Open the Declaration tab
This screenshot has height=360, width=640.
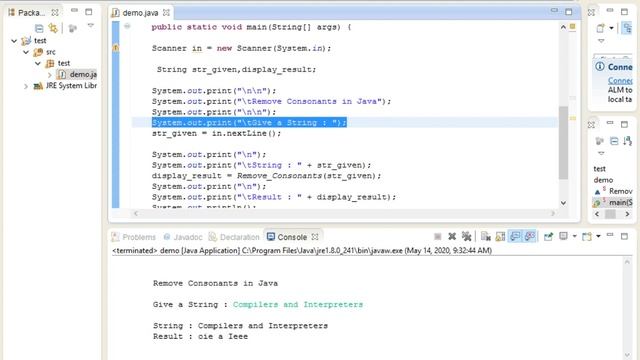click(x=234, y=237)
